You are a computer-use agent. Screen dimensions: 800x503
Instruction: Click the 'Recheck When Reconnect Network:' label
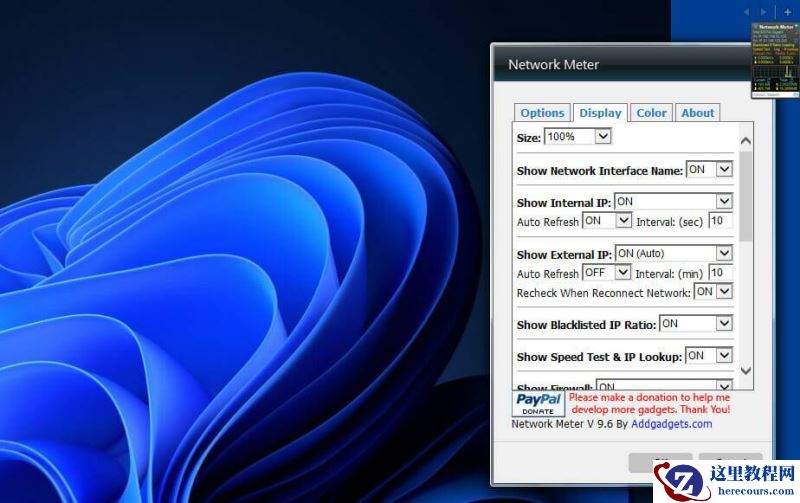click(x=604, y=293)
